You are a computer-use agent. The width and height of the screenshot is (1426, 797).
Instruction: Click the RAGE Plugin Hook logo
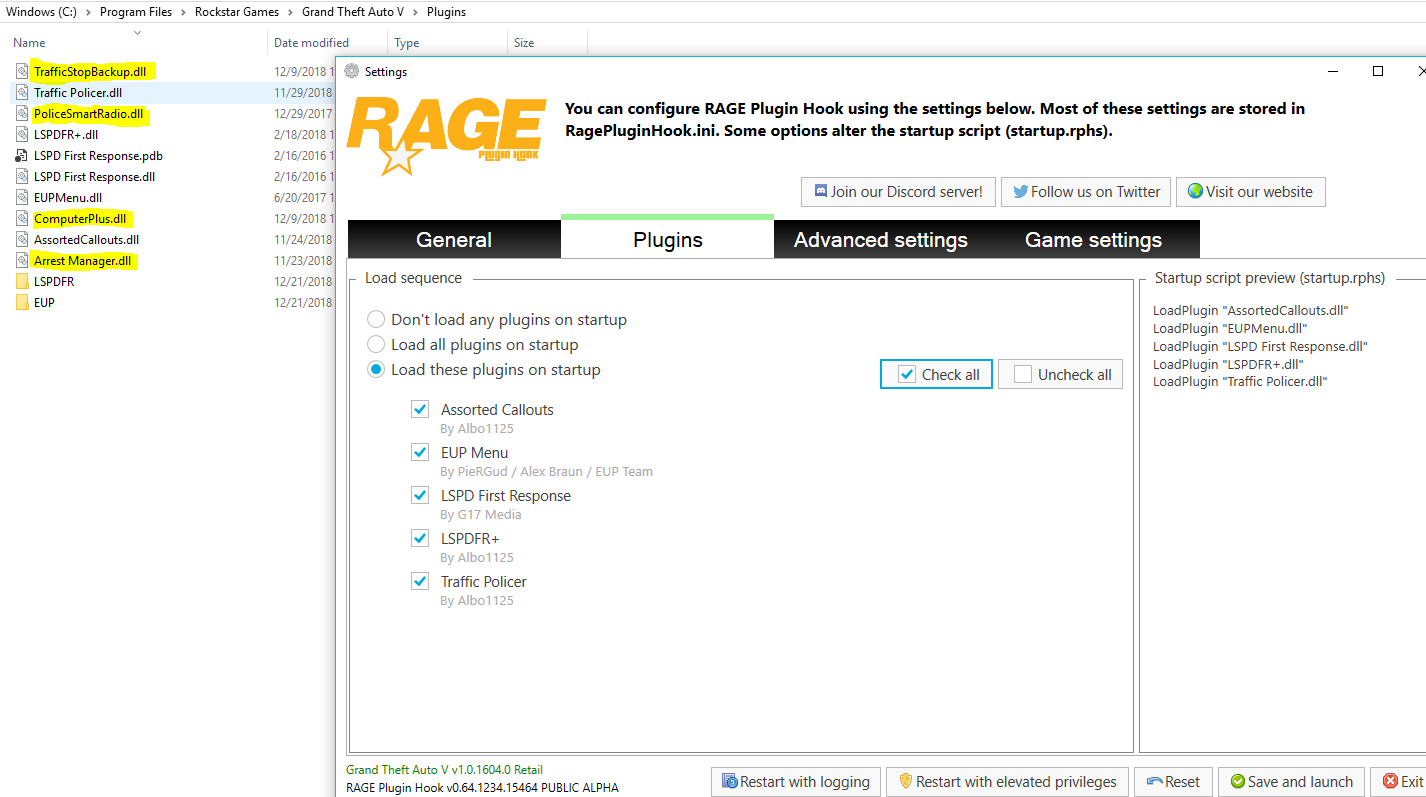pos(446,135)
